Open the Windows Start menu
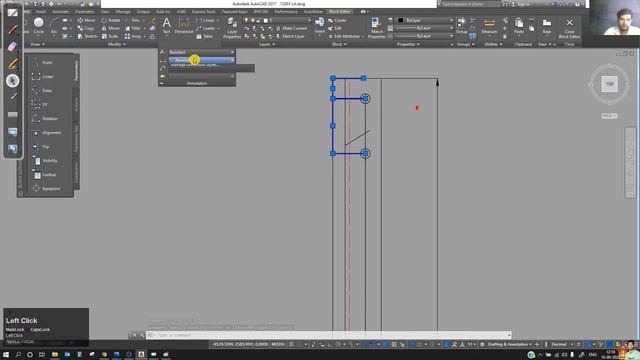Viewport: 640px width, 360px height. pos(6,354)
